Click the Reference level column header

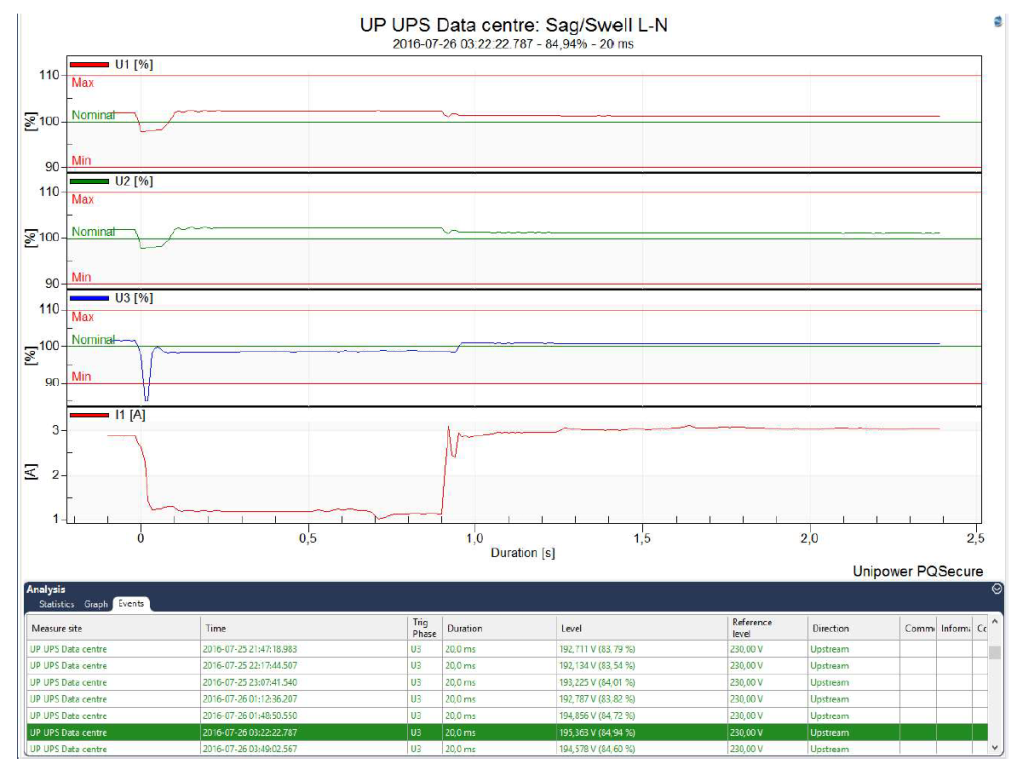[x=768, y=628]
